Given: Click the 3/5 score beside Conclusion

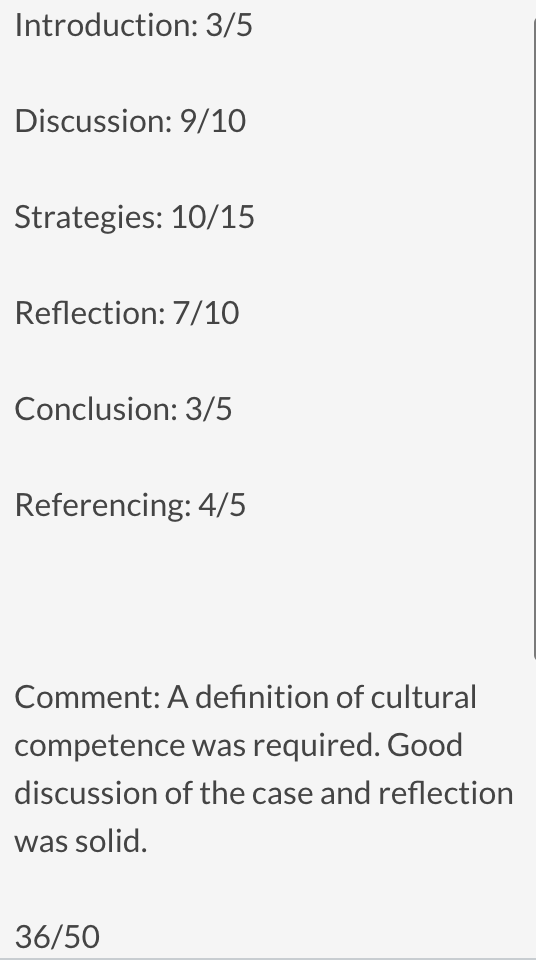Looking at the screenshot, I should 208,409.
